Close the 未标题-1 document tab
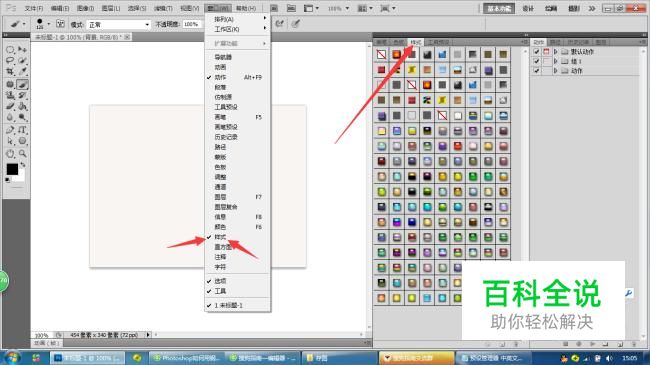Viewport: 650px width, 365px height. (127, 37)
